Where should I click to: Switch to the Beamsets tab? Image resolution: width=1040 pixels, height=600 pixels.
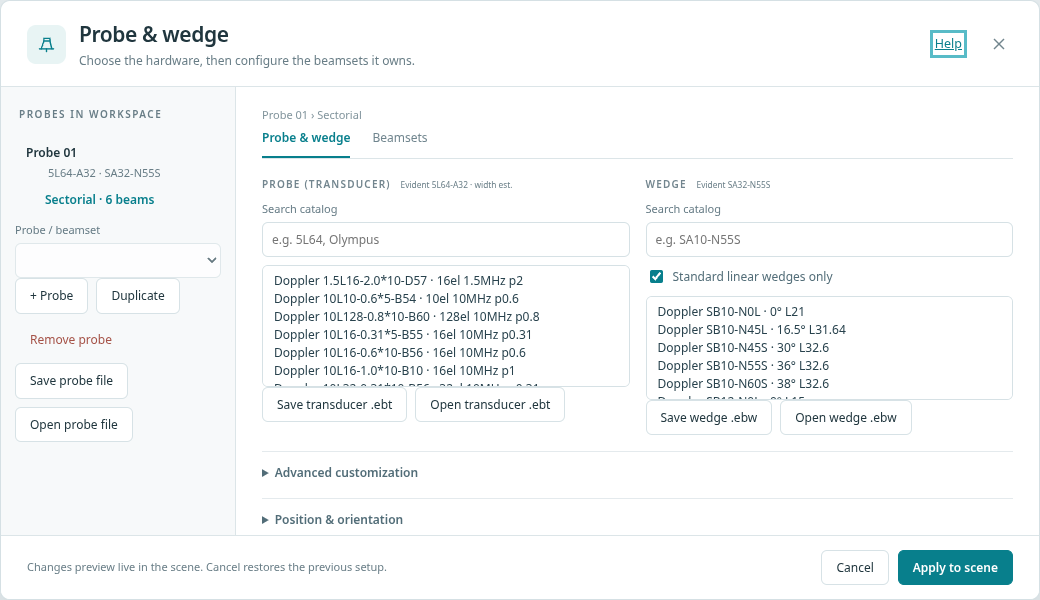coord(400,138)
